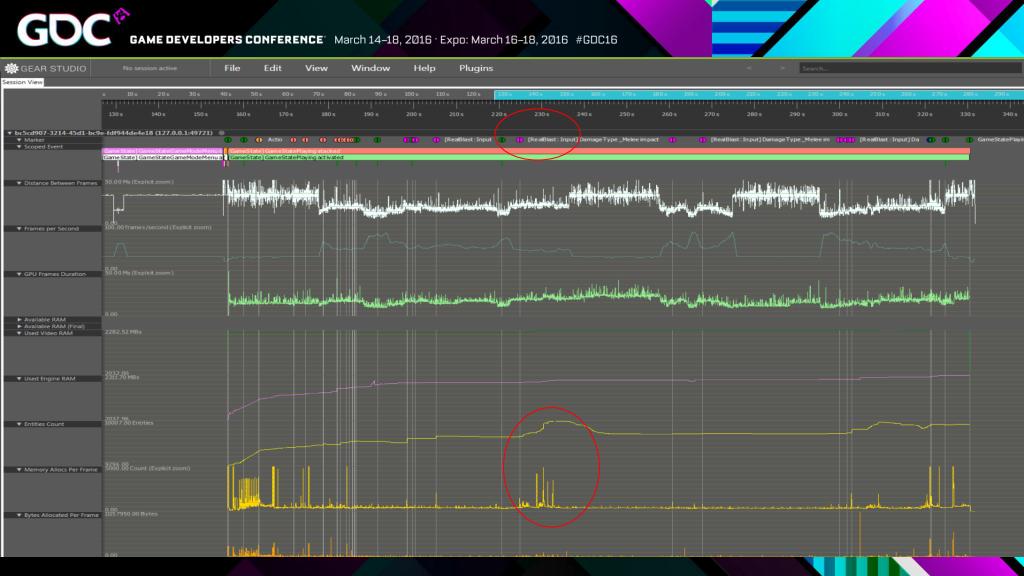Image resolution: width=1024 pixels, height=576 pixels.
Task: Click the No session active button
Action: tap(149, 68)
